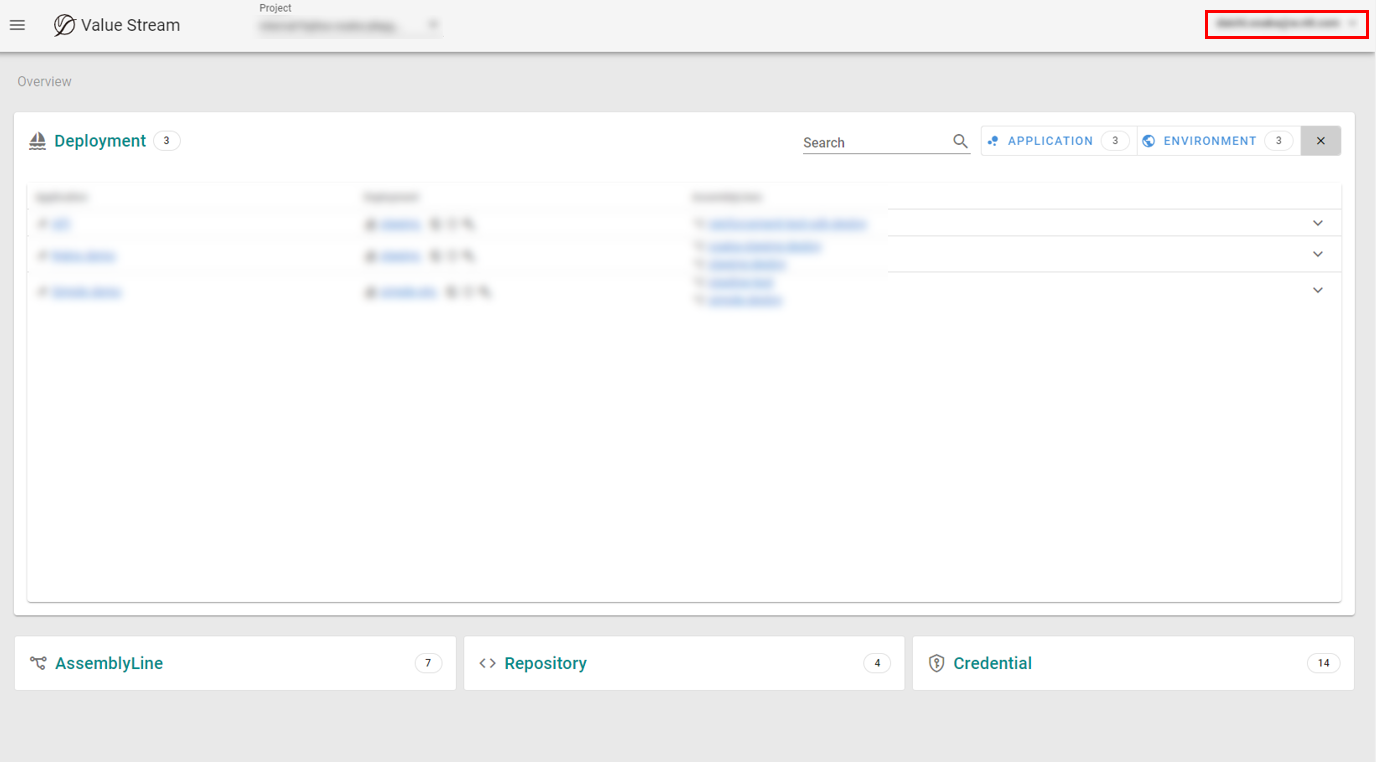Open the Credential panel
This screenshot has height=762, width=1376.
(992, 663)
